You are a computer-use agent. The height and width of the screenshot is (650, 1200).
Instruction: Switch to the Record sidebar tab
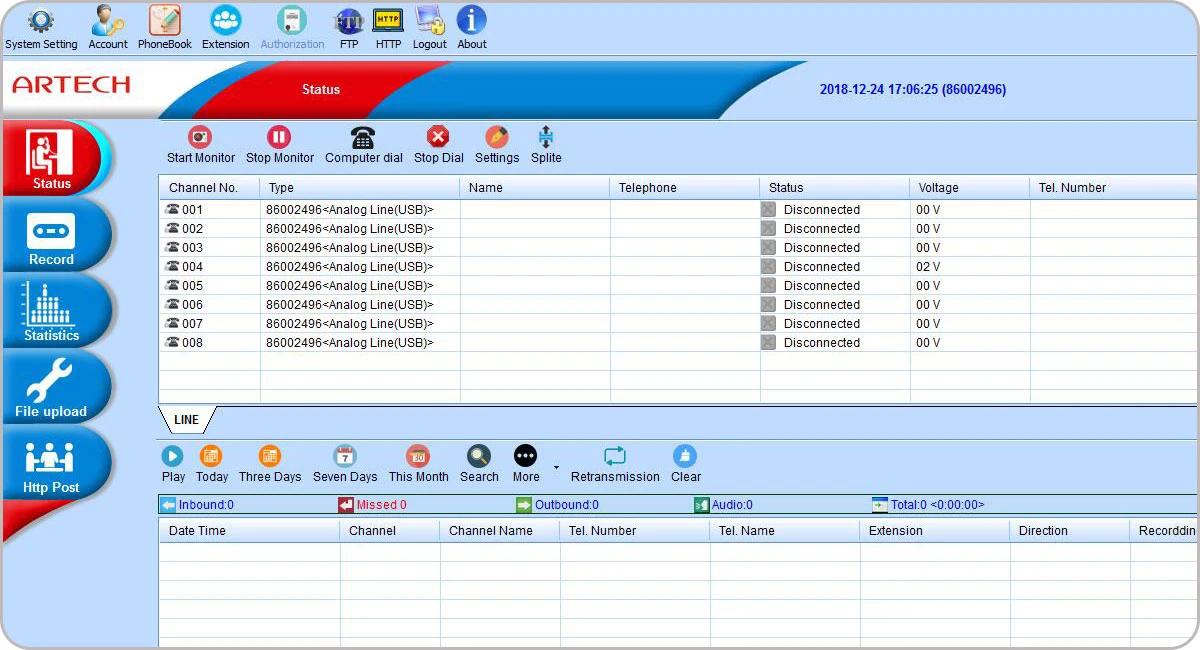pos(52,238)
